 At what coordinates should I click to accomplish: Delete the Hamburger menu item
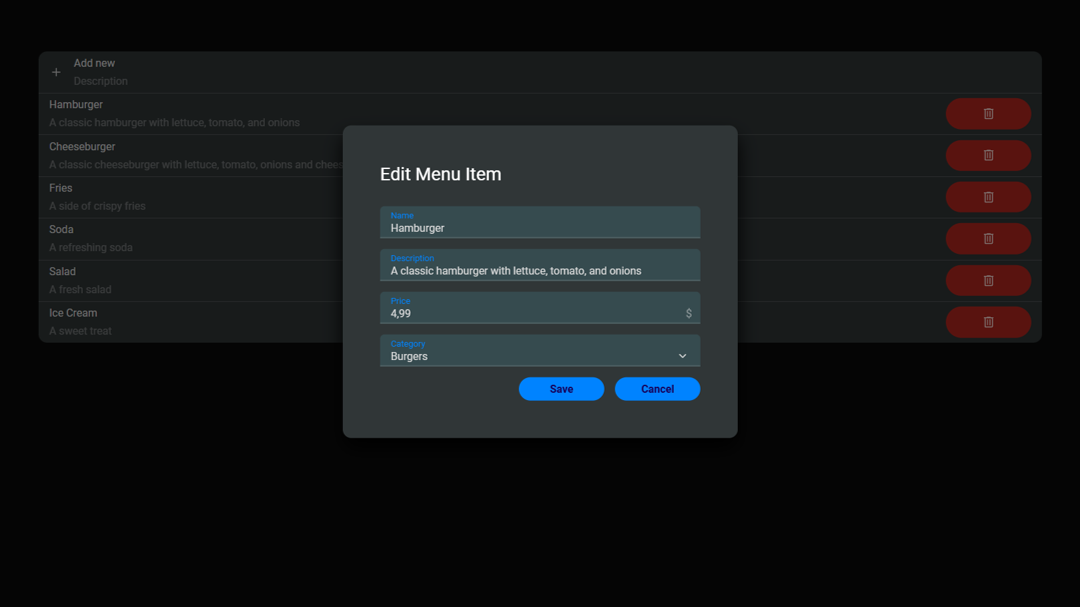click(x=987, y=114)
